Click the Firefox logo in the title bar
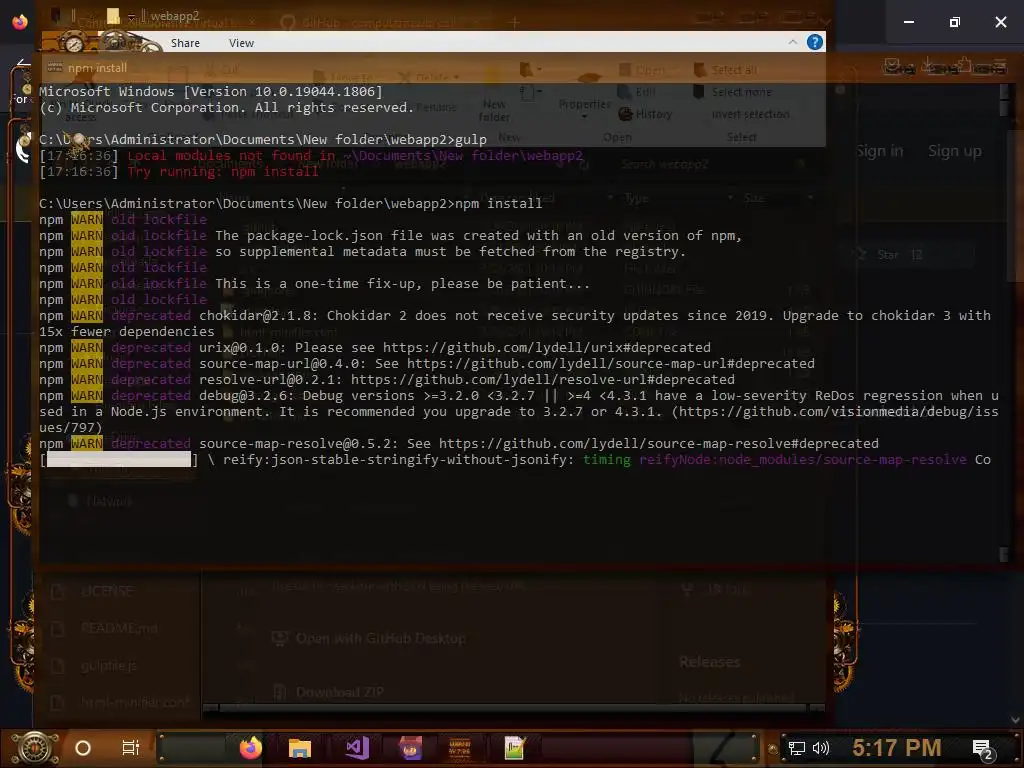Image resolution: width=1024 pixels, height=768 pixels. [20, 22]
